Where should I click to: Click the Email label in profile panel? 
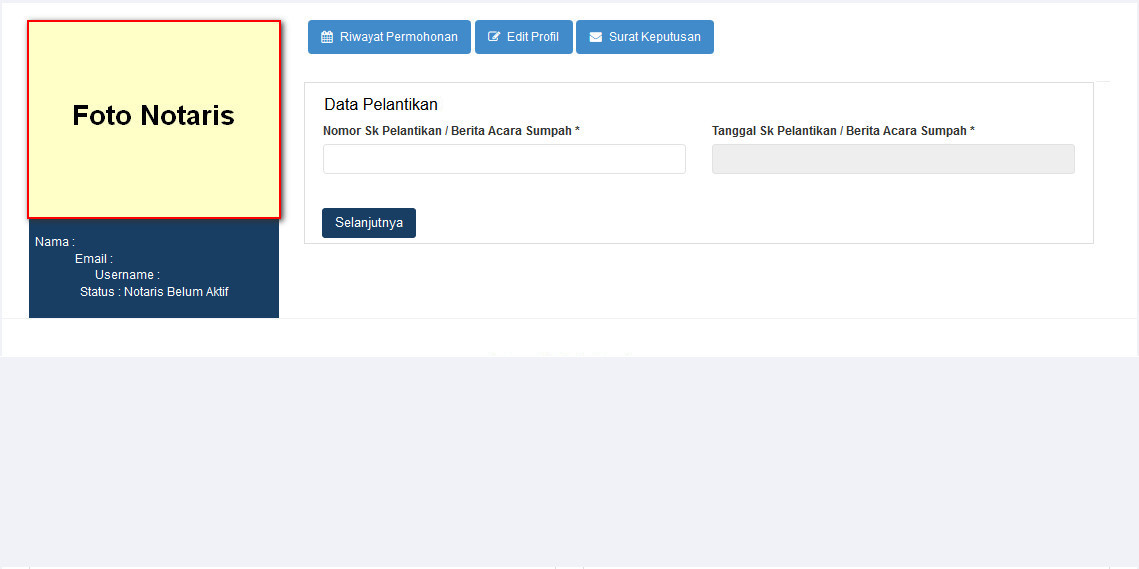[x=93, y=259]
